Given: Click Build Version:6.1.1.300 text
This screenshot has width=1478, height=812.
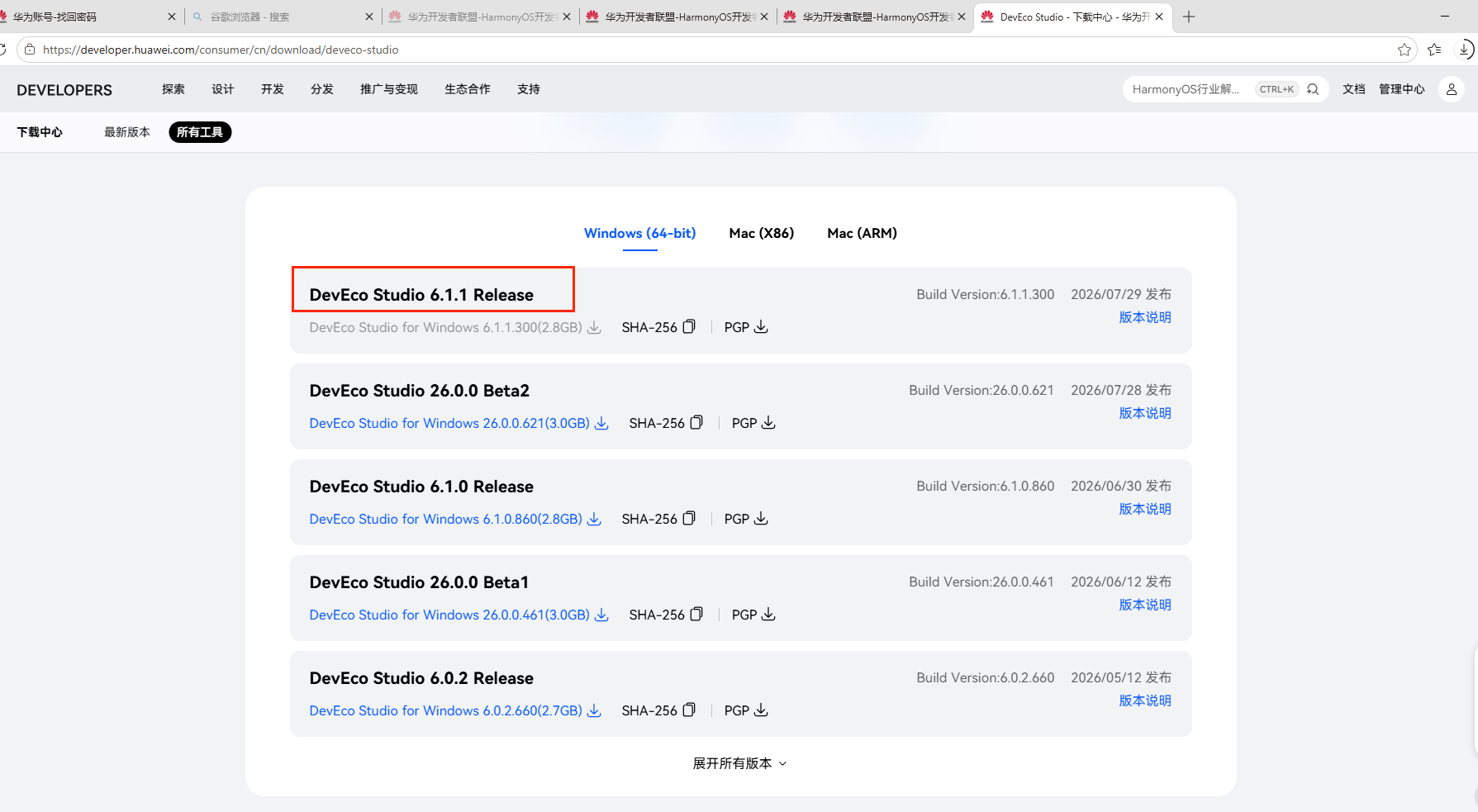Looking at the screenshot, I should (x=985, y=294).
